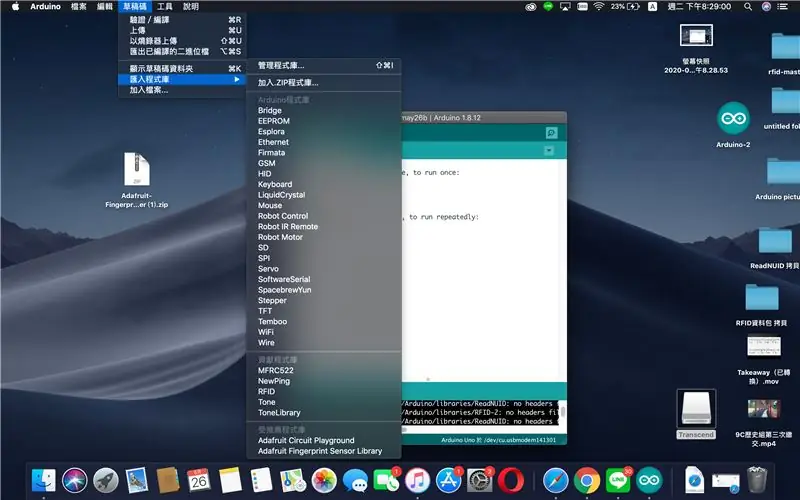Select Adafruit Fingerprint zip file on desktop
This screenshot has height=500, width=800.
[137, 169]
